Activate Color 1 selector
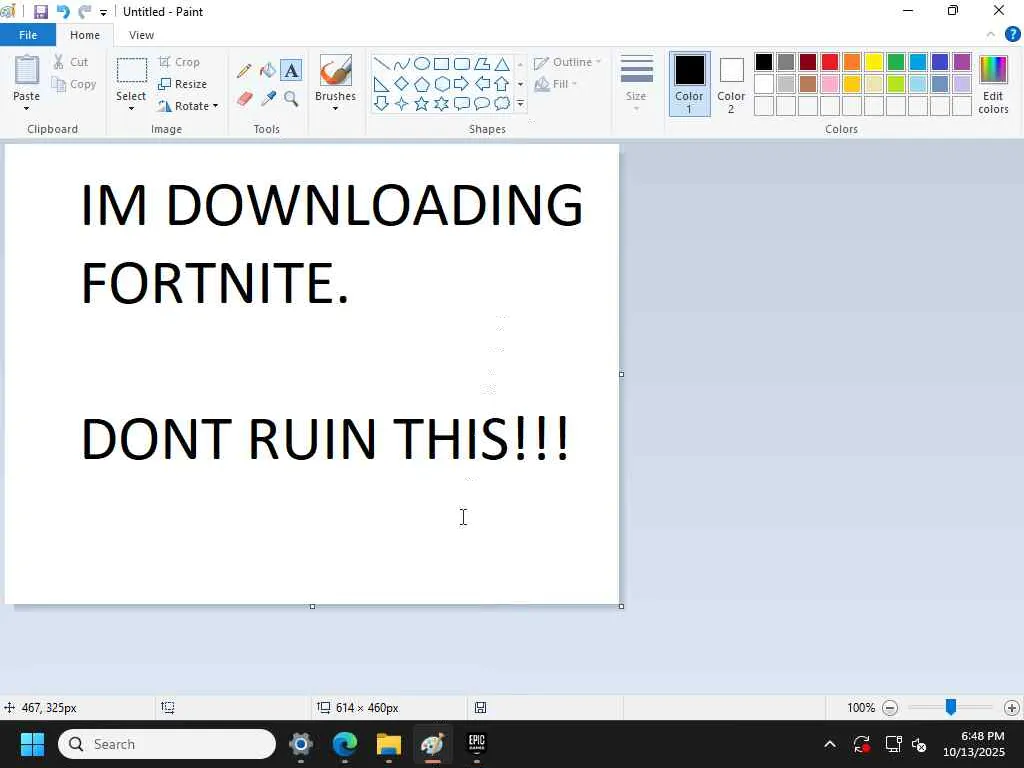 [690, 84]
